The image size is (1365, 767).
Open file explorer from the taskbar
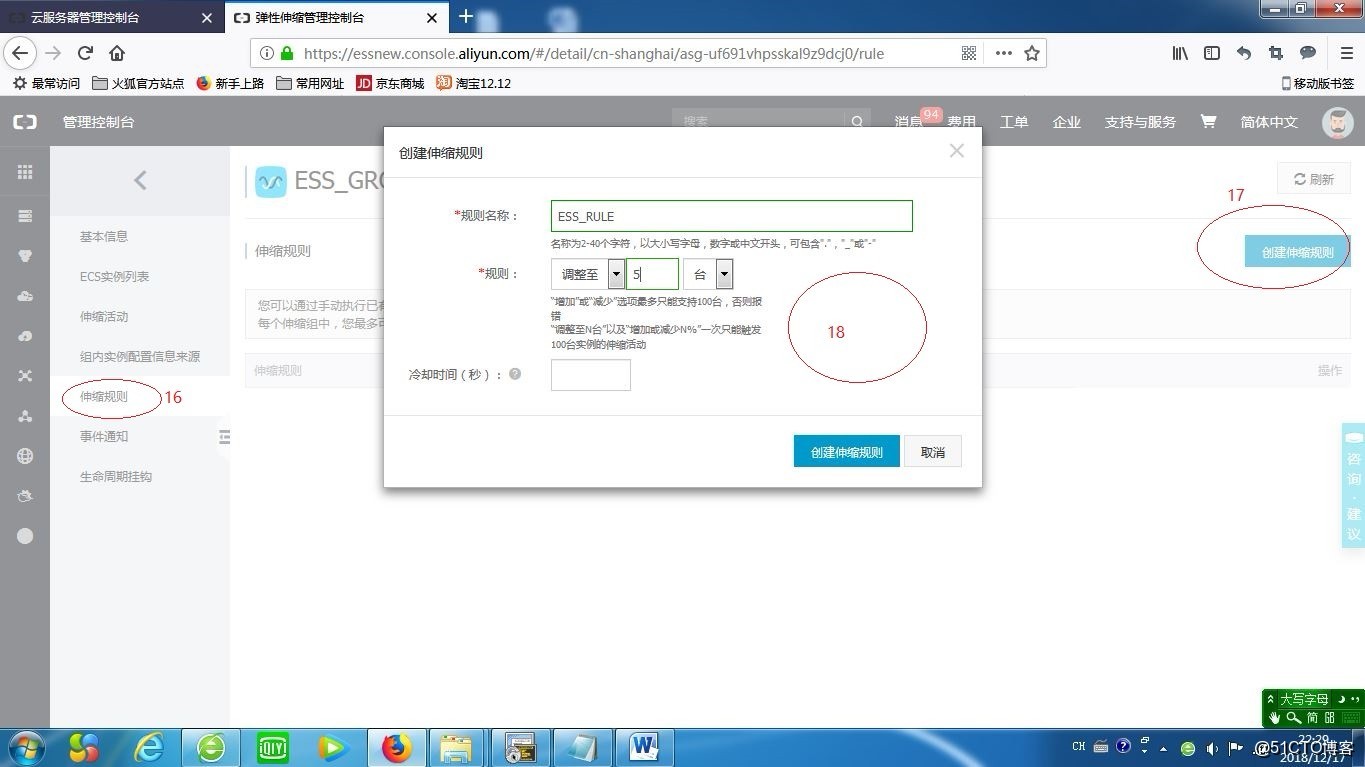456,747
